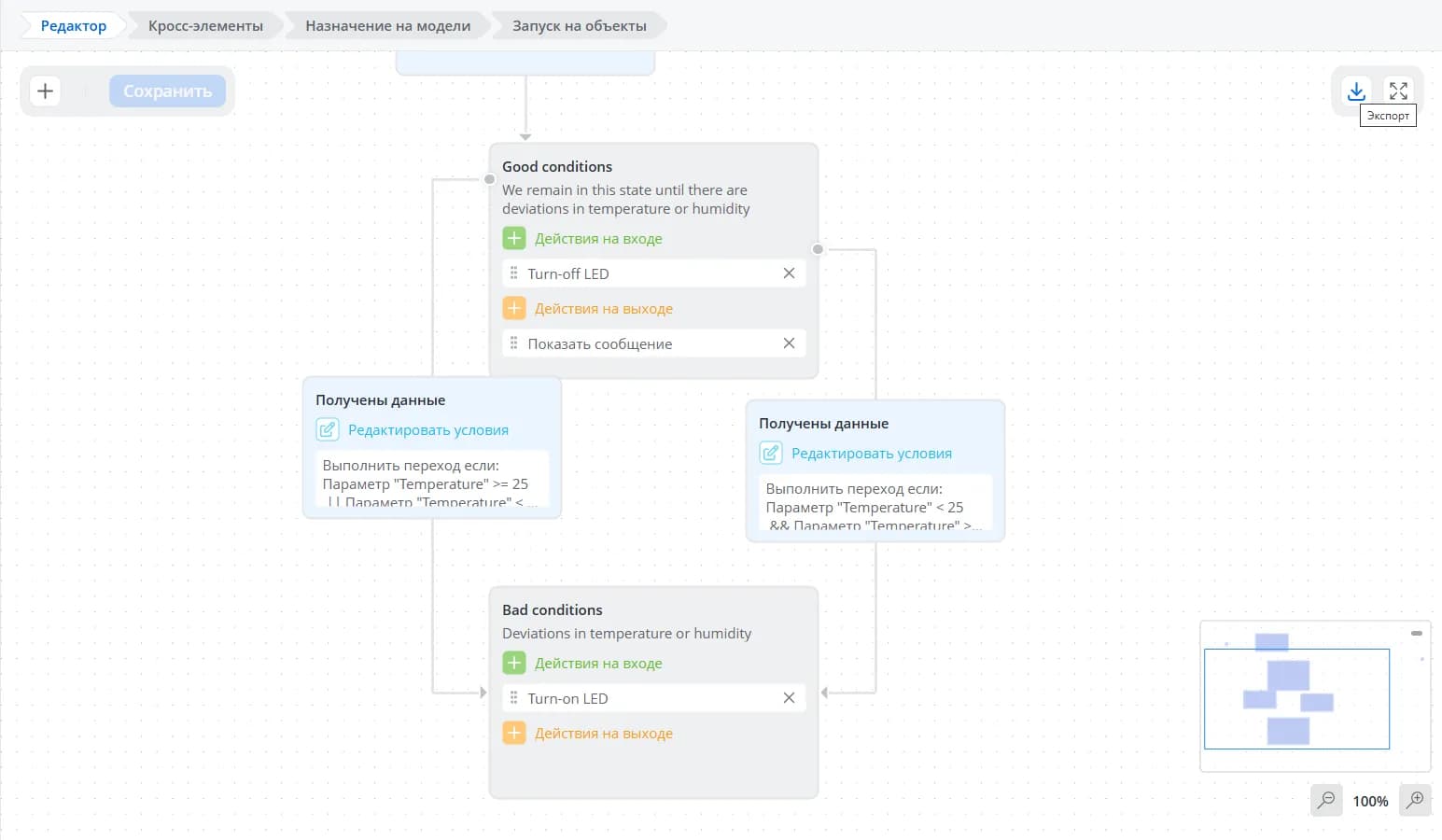Go to Запуск на объекты tab
The image size is (1442, 840).
[579, 25]
